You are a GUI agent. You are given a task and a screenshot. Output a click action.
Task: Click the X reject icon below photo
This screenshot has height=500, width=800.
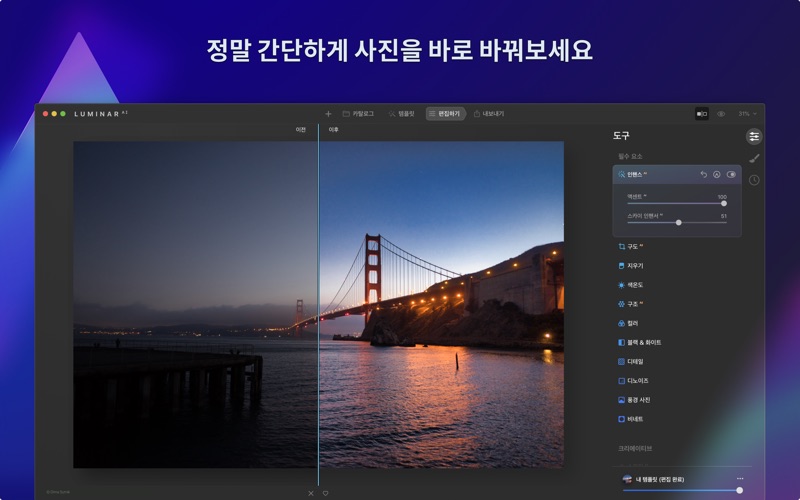[311, 493]
